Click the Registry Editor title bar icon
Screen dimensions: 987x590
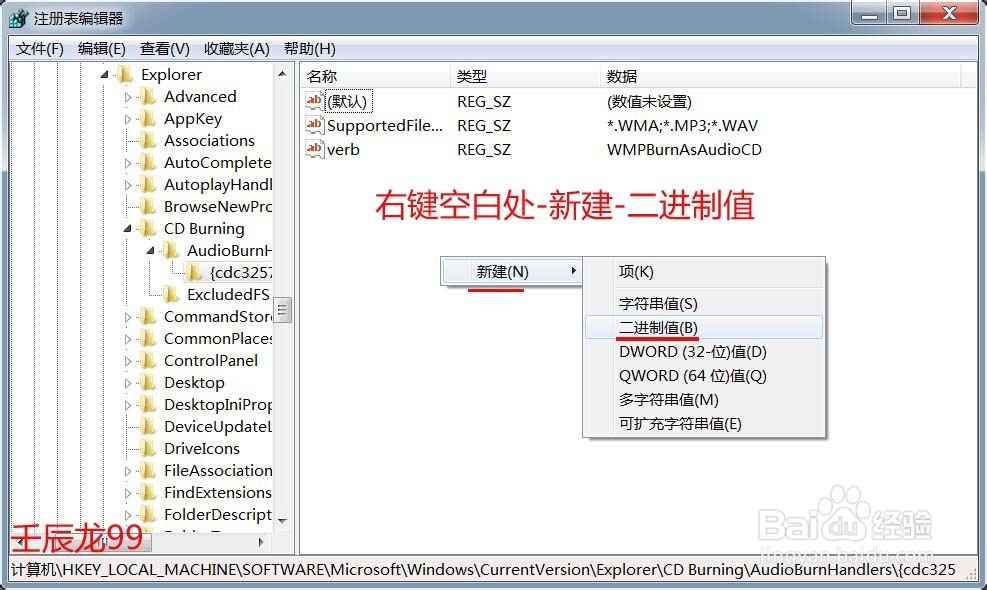point(18,18)
